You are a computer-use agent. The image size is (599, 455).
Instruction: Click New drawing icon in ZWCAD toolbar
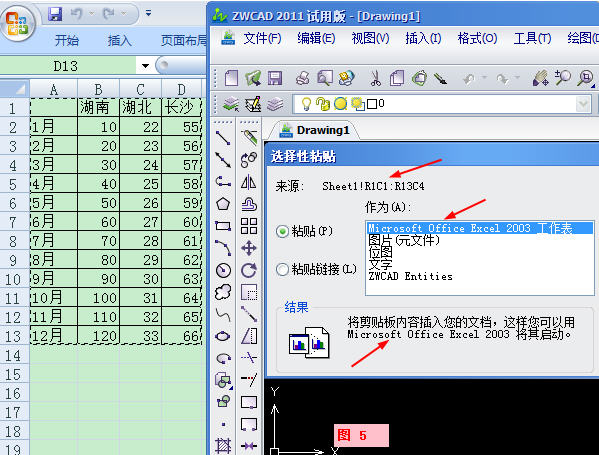(x=231, y=78)
